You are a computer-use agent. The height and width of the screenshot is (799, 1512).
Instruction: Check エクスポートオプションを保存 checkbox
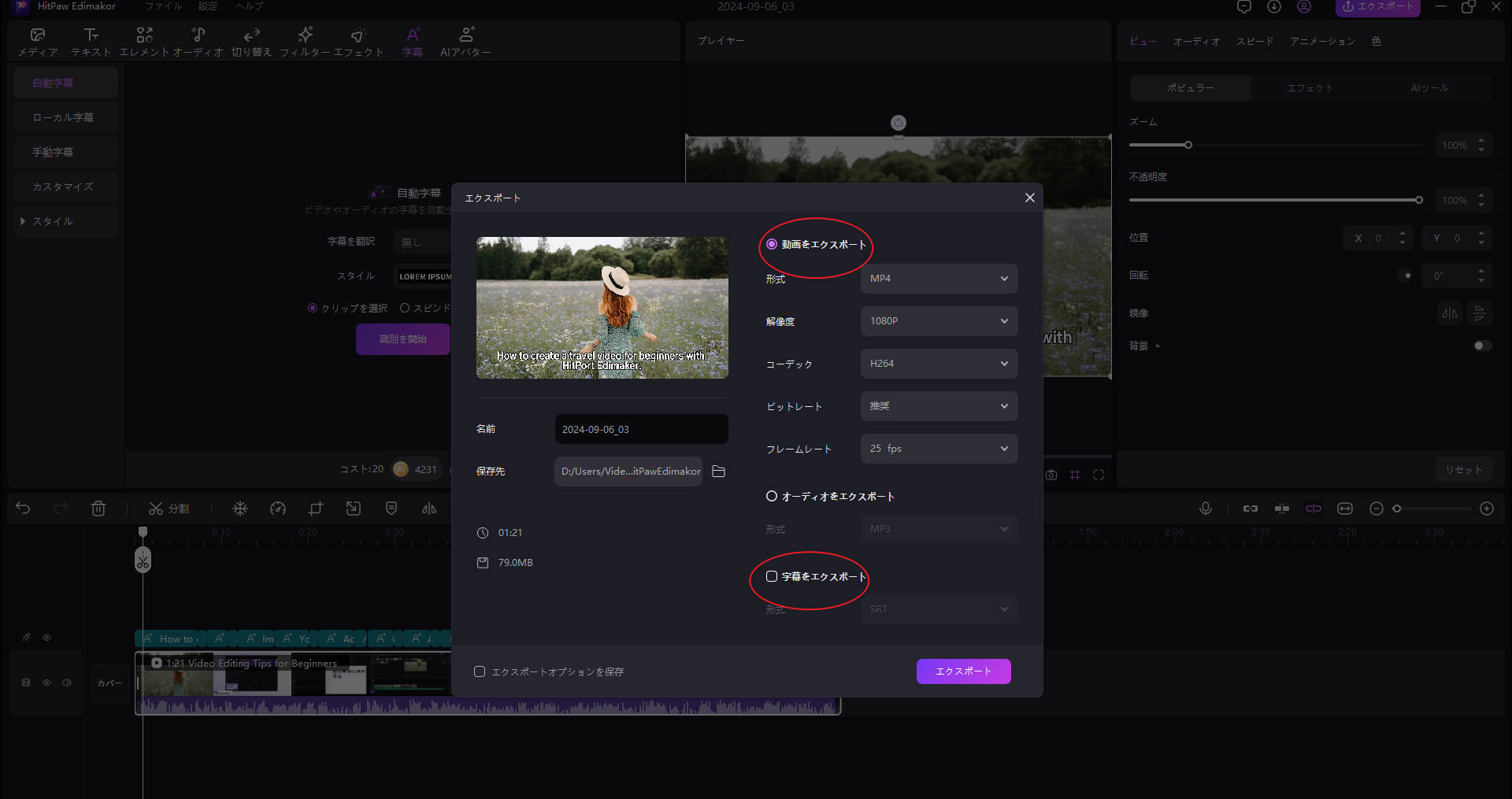[x=480, y=671]
